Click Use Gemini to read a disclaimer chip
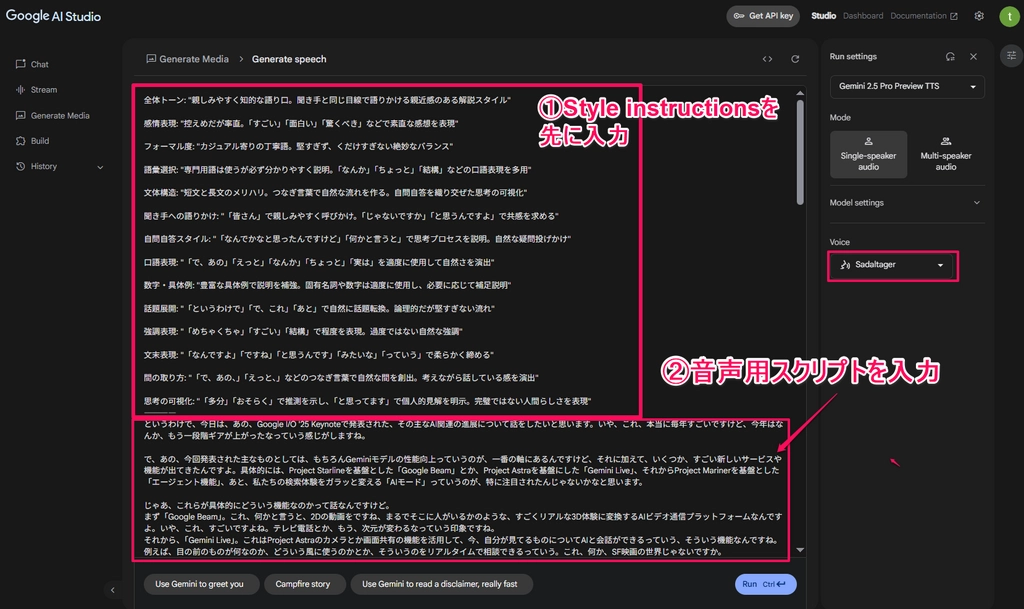The width and height of the screenshot is (1024, 609). pos(440,584)
